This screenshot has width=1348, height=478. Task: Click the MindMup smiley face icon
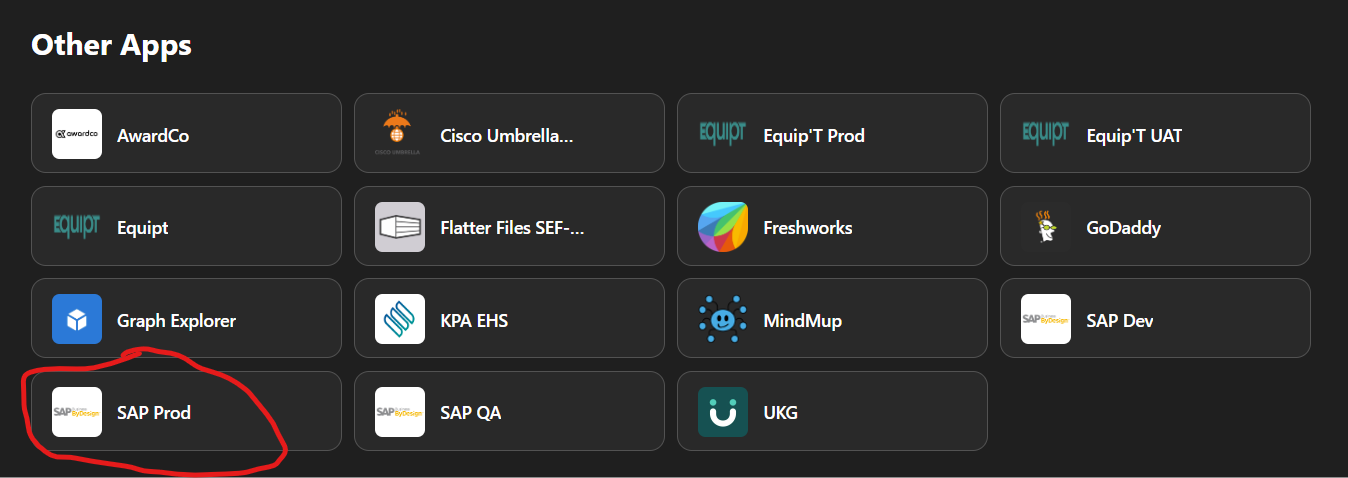723,319
